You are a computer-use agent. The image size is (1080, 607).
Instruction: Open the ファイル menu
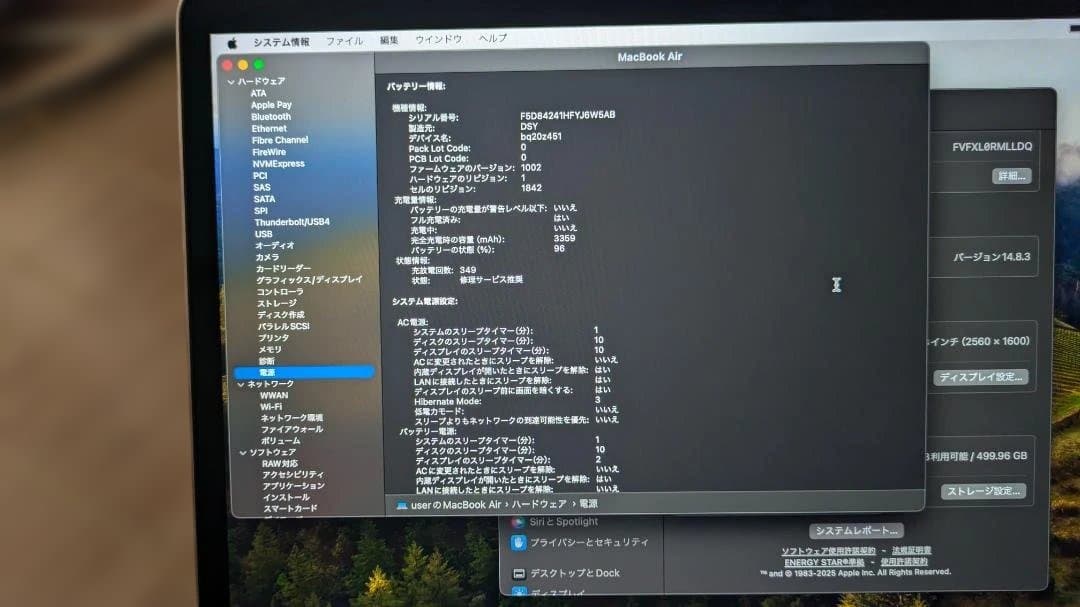(345, 42)
